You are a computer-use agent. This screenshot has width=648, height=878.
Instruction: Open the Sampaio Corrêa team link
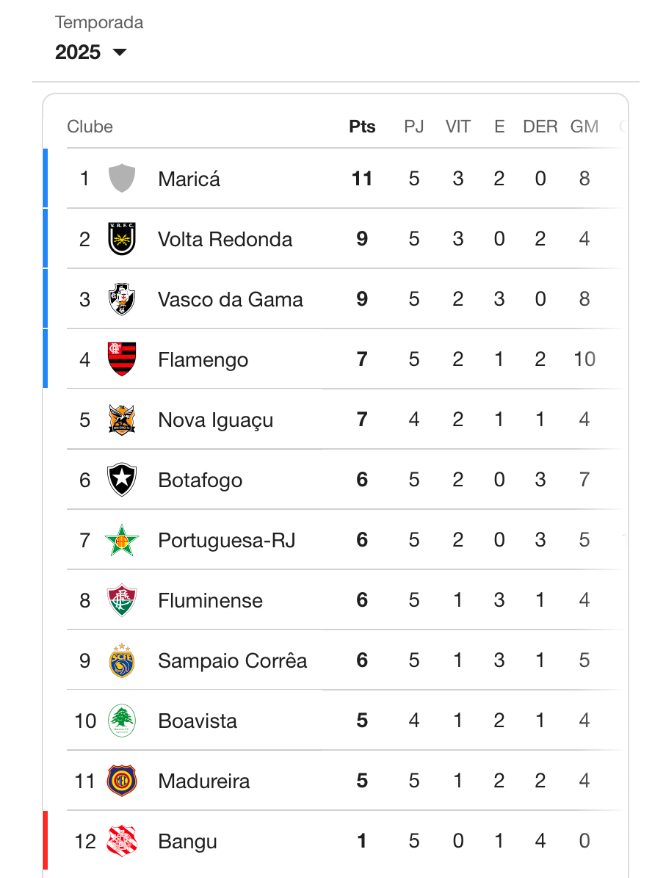[x=232, y=660]
